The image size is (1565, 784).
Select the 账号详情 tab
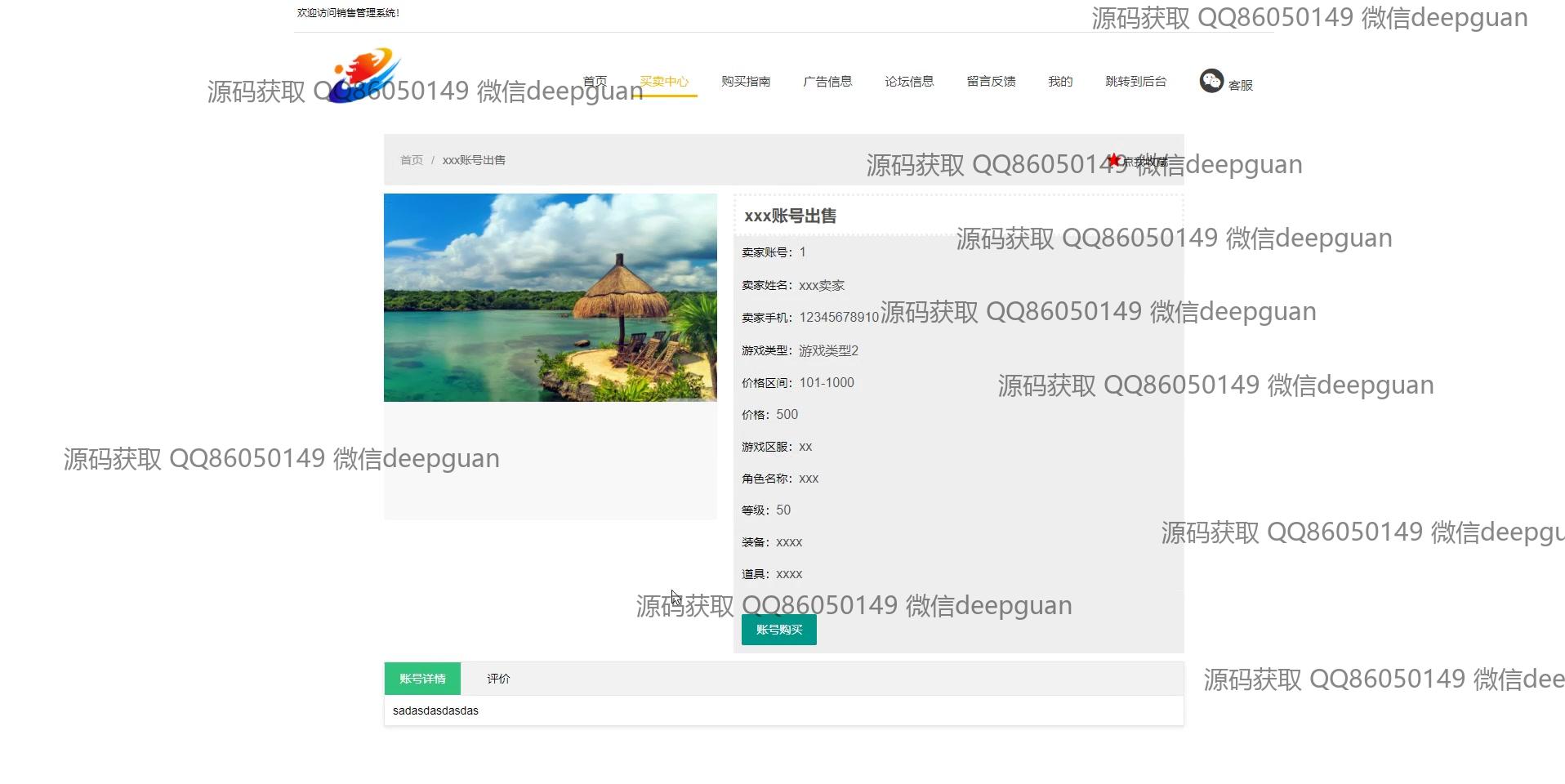tap(422, 679)
